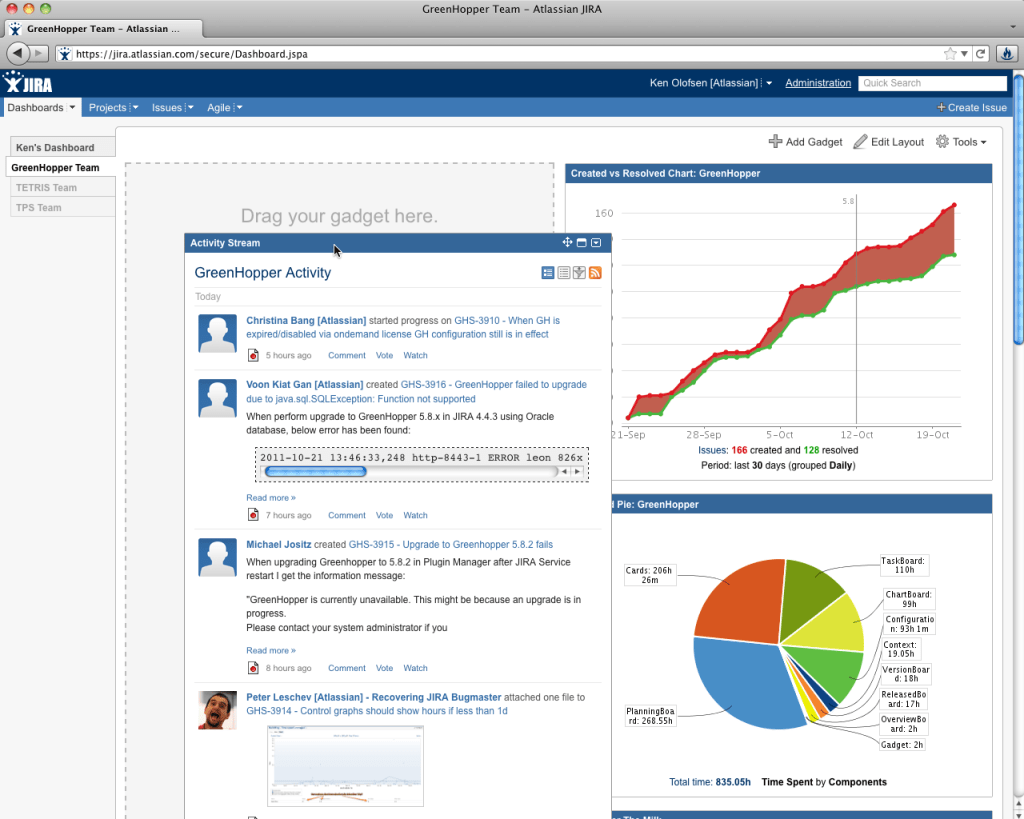Click the Quick Search input field

(x=932, y=82)
